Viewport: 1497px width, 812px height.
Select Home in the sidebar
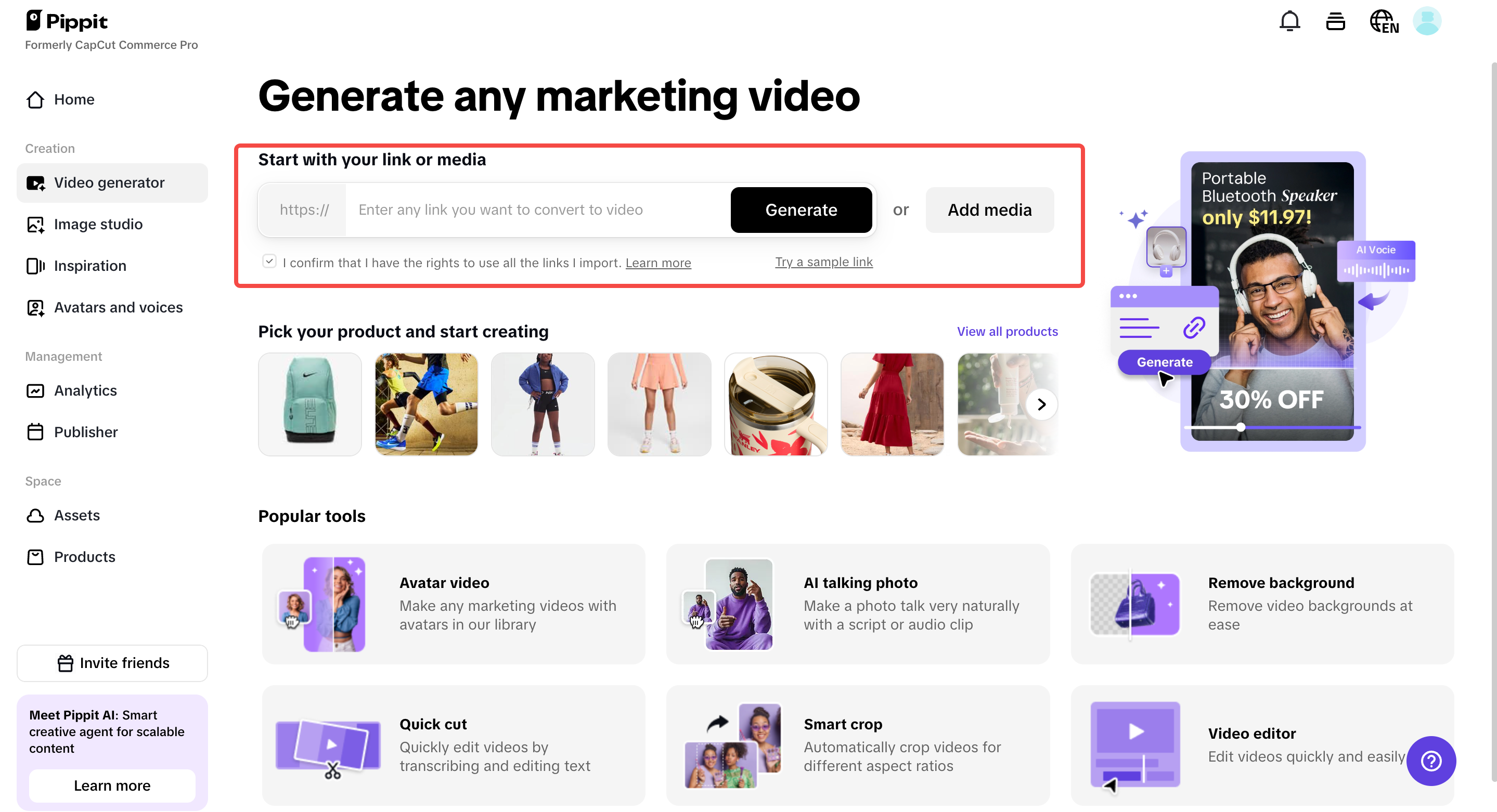point(74,99)
